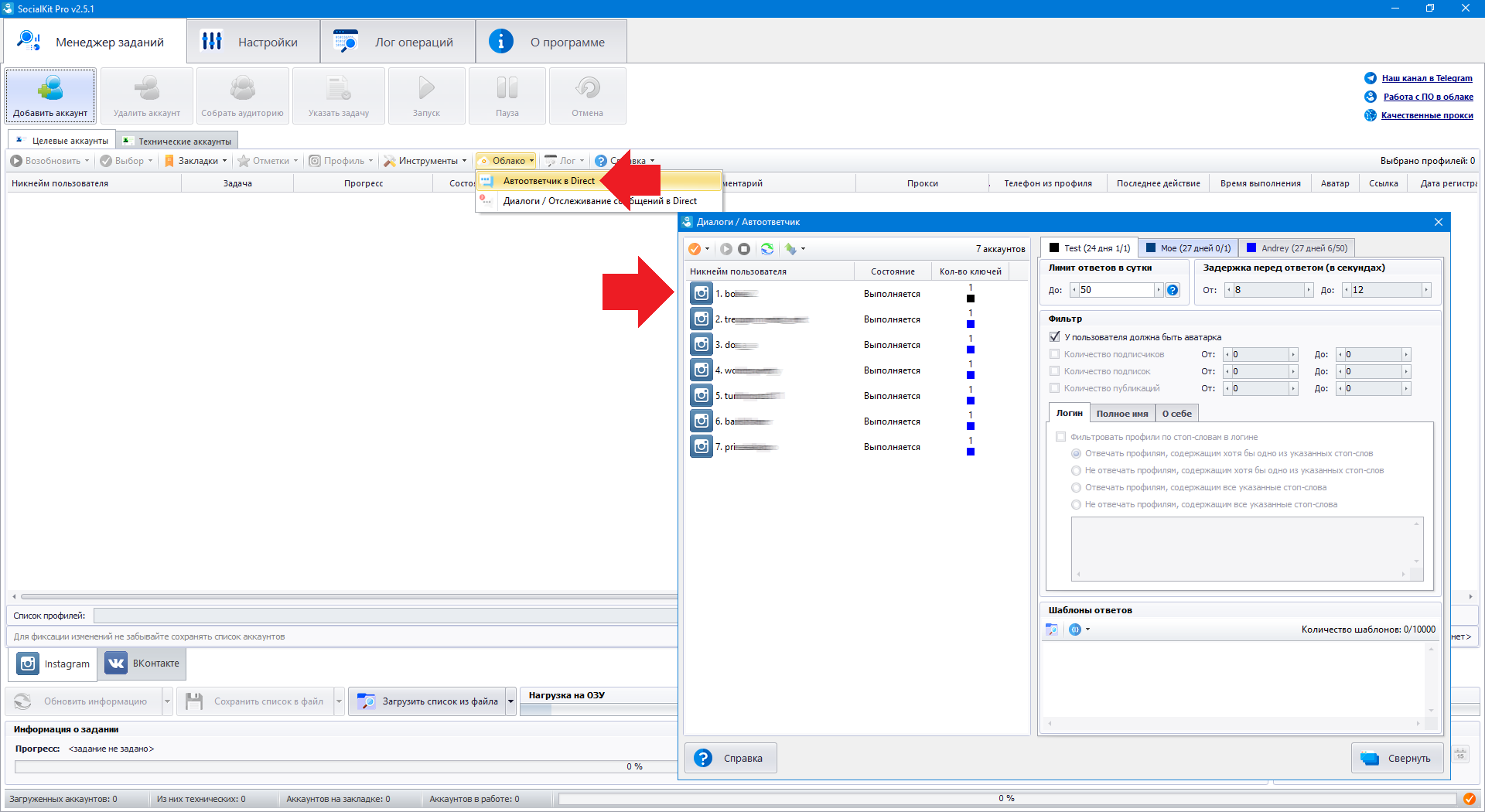
Task: Click Собрать аудиторию toolbar button
Action: click(243, 96)
